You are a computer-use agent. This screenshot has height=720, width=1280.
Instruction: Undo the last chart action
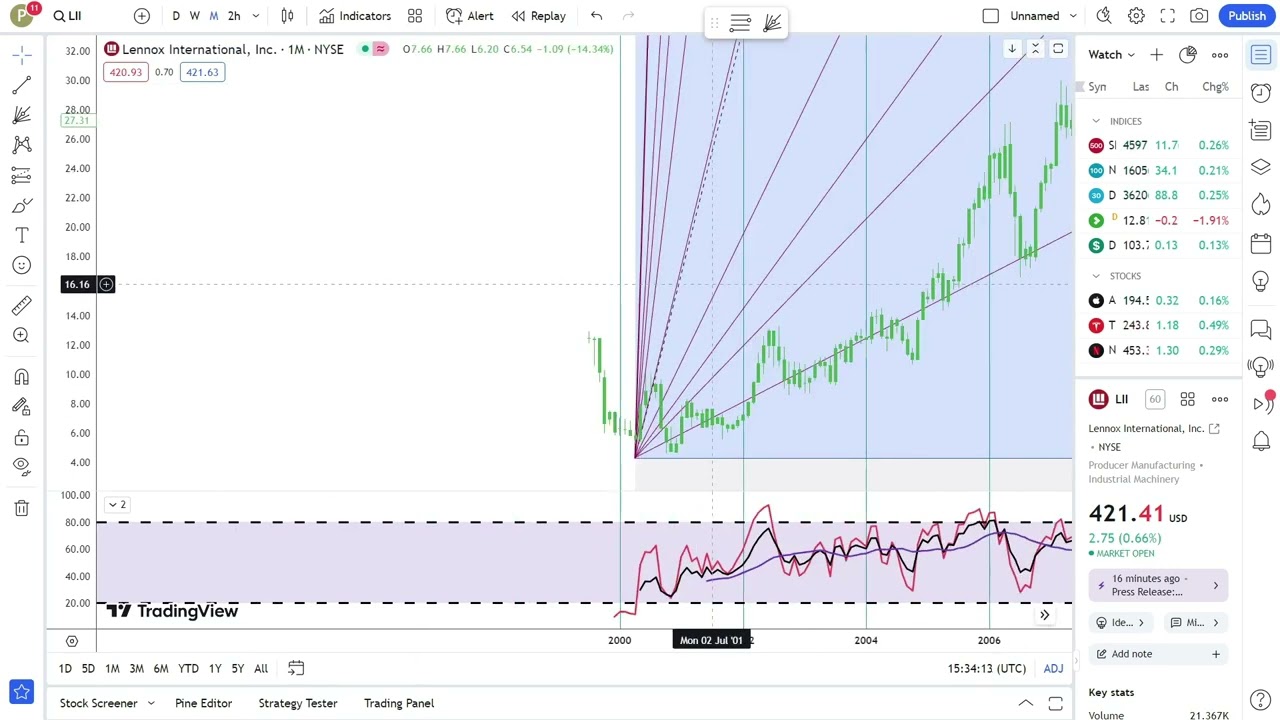[x=596, y=16]
